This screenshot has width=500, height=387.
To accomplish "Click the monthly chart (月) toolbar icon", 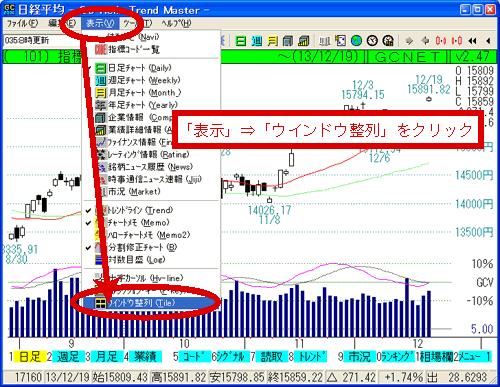I will (272, 41).
